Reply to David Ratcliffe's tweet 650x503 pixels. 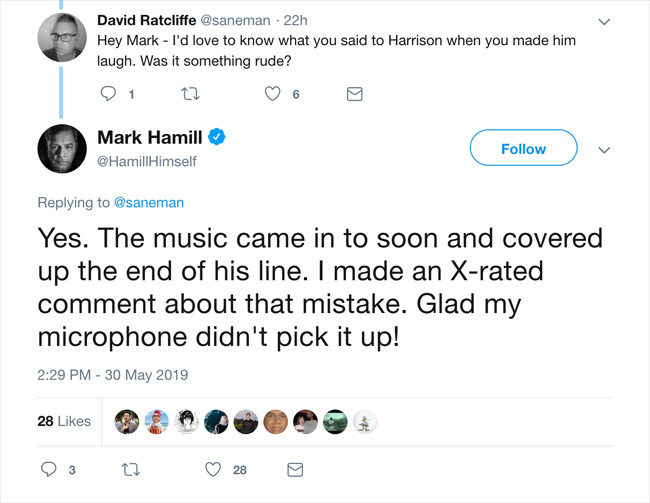[x=109, y=94]
